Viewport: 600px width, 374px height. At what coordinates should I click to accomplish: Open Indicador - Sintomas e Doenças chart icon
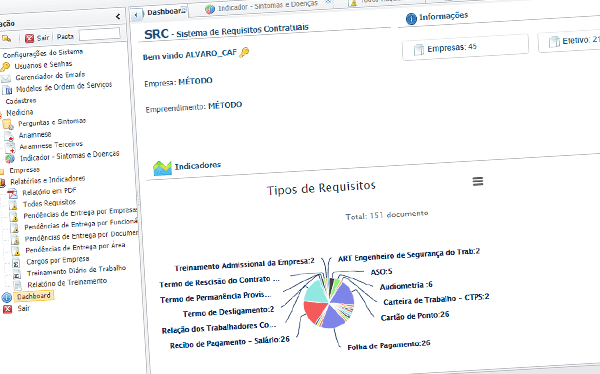pyautogui.click(x=10, y=158)
